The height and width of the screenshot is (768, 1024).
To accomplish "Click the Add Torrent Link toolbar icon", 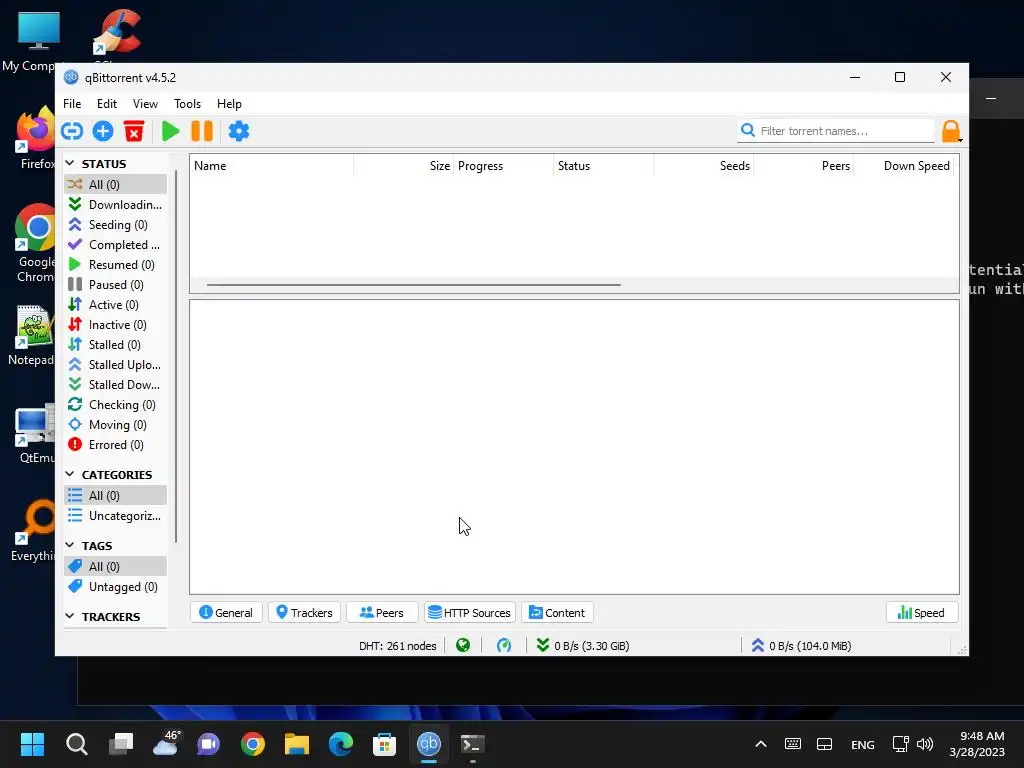I will click(x=72, y=131).
